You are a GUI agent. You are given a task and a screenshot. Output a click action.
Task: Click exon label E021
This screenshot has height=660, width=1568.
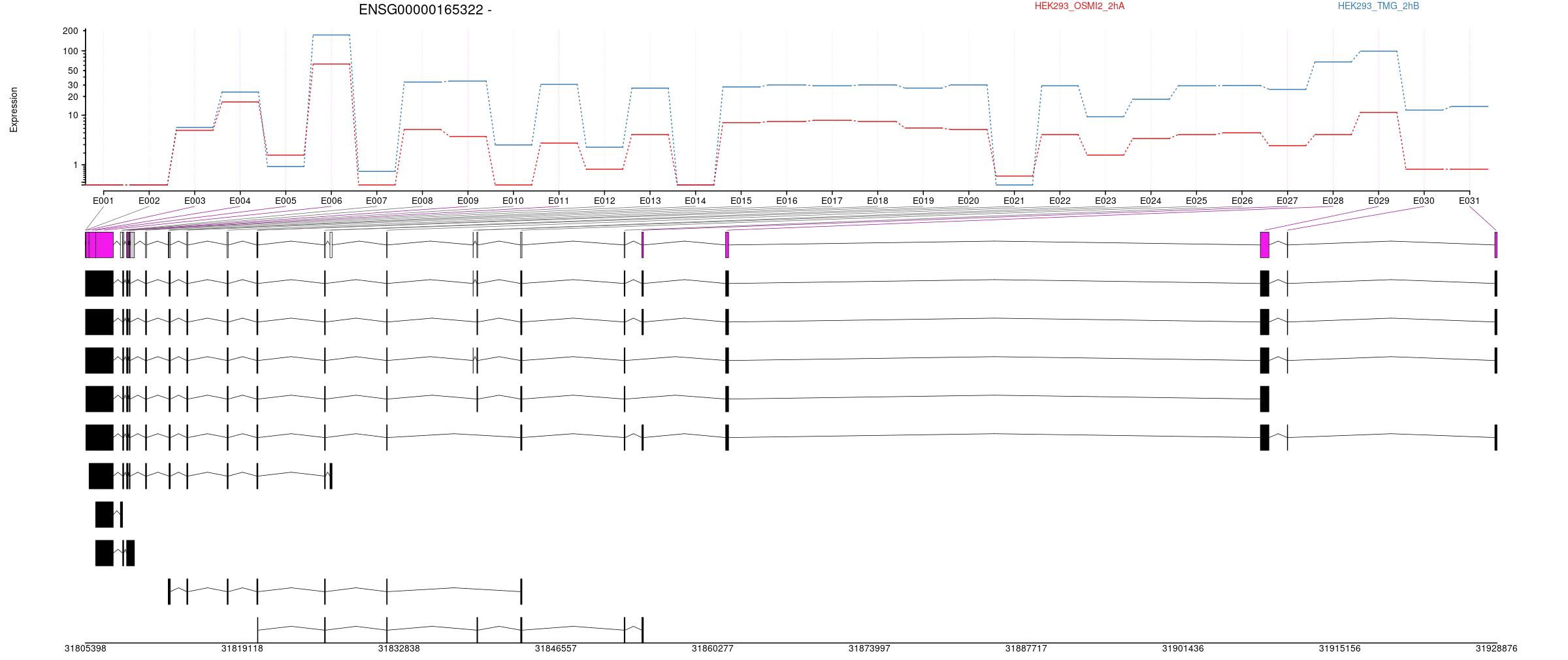pyautogui.click(x=1014, y=201)
